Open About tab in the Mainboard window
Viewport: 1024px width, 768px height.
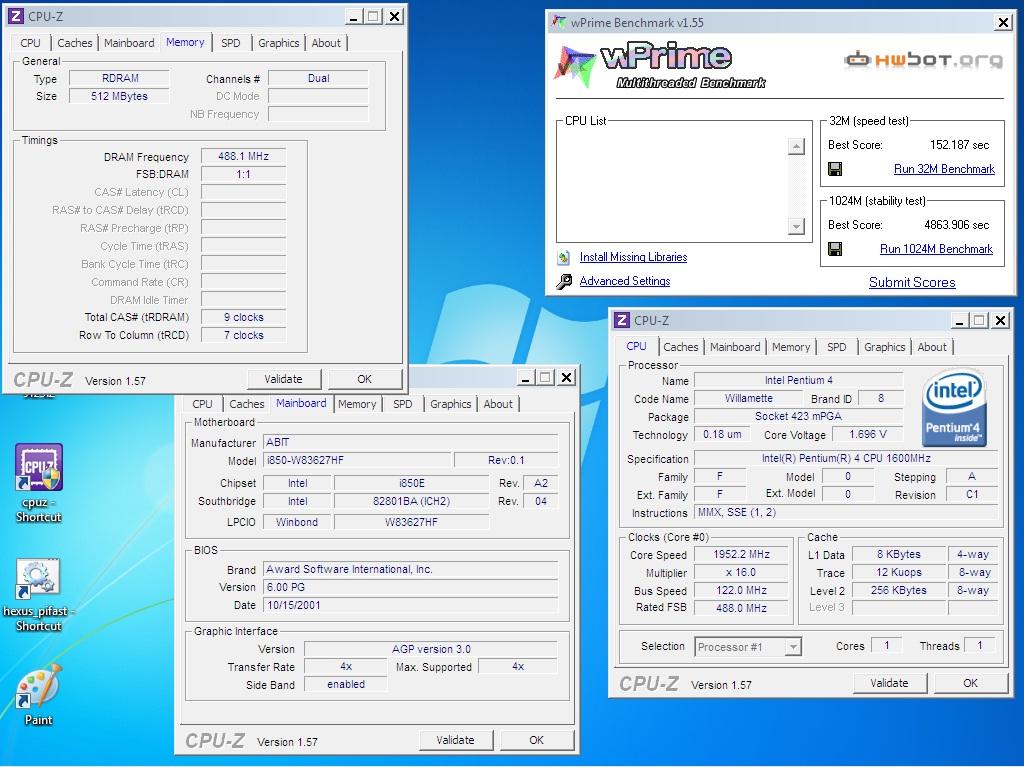tap(498, 404)
